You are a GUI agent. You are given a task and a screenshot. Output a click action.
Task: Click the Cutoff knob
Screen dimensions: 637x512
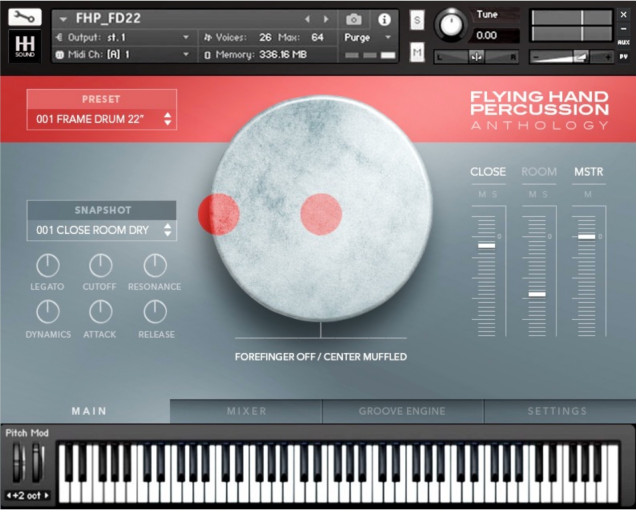point(100,265)
